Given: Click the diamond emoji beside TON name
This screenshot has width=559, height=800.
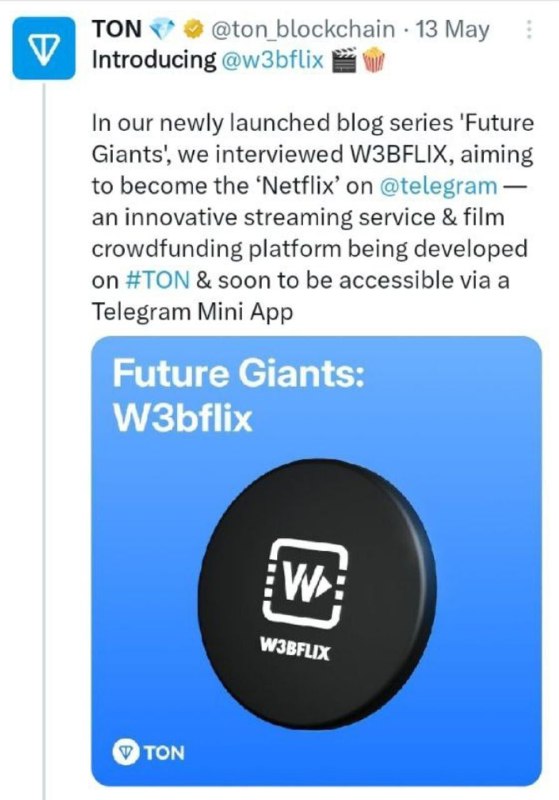Looking at the screenshot, I should [x=163, y=30].
